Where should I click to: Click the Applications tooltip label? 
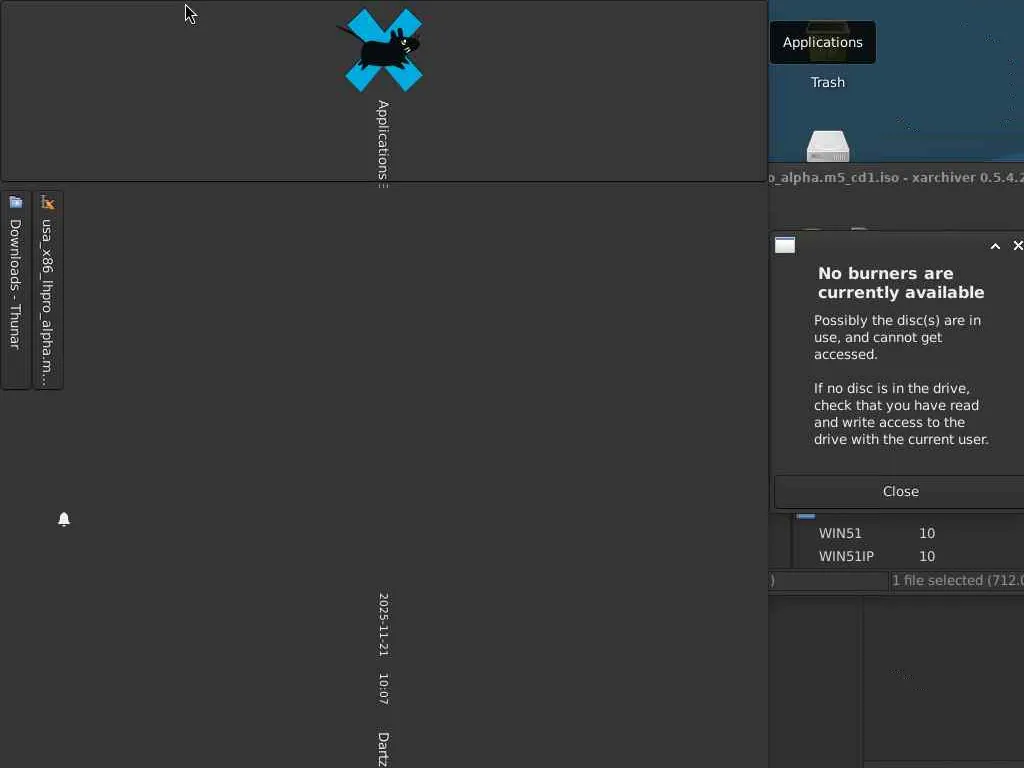pos(823,42)
